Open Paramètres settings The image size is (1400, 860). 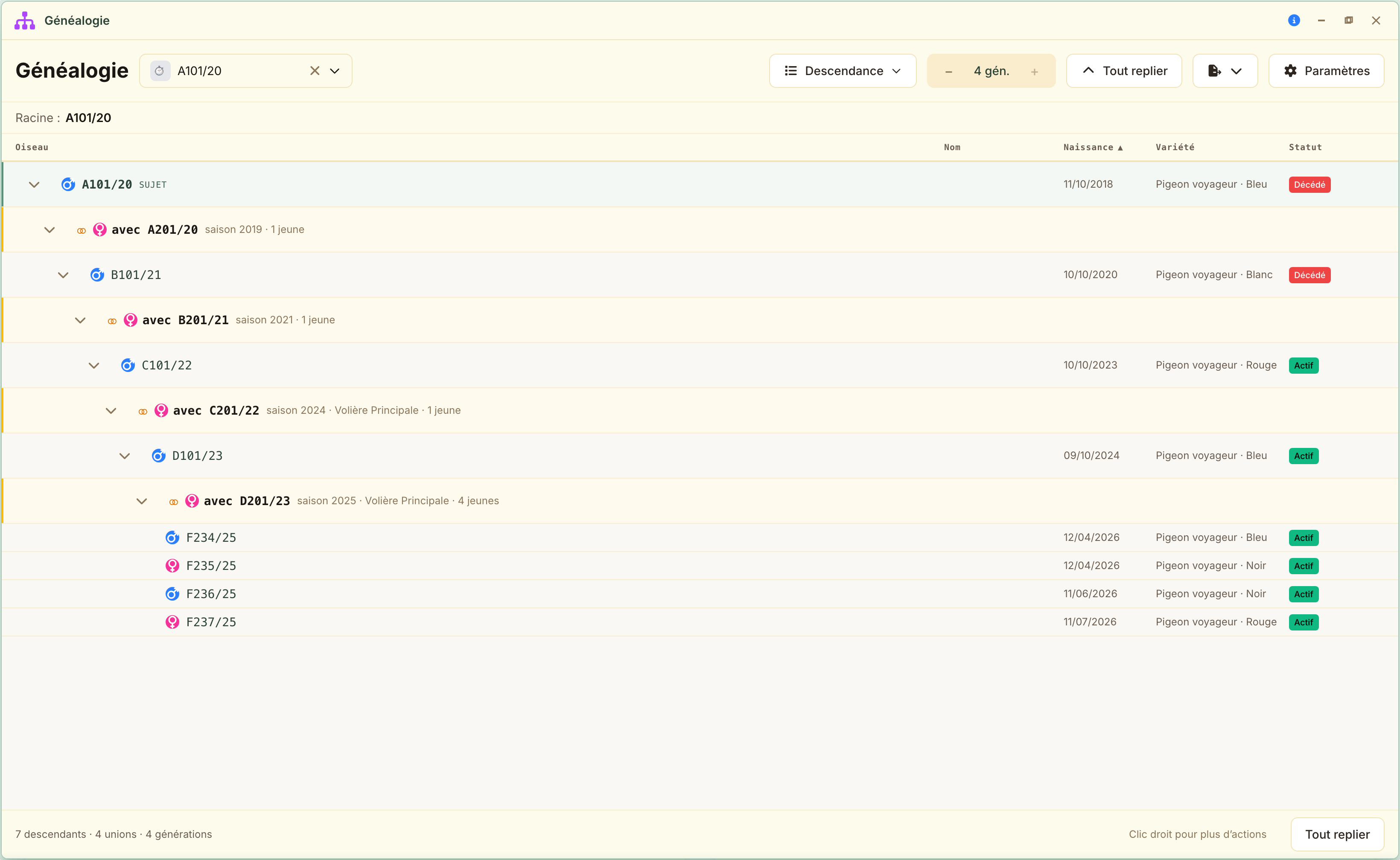[1326, 70]
